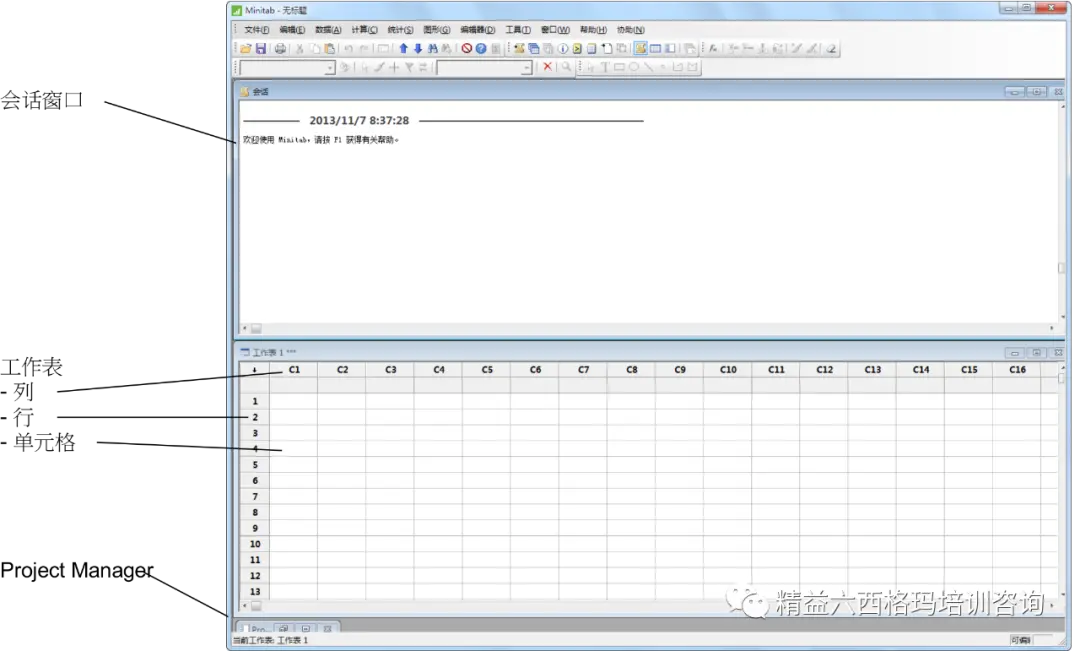Open the 统计(S) menu

pos(400,30)
